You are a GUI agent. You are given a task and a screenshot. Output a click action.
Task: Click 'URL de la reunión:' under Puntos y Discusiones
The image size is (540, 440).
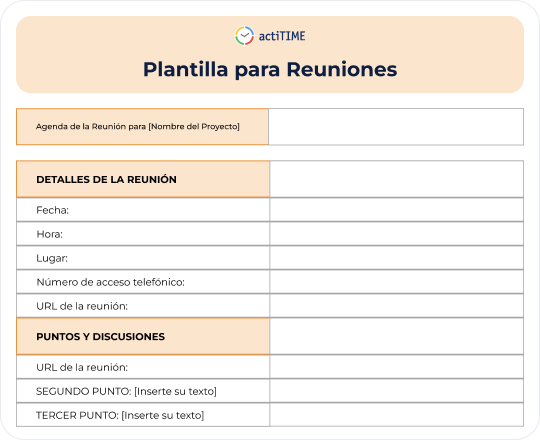(x=82, y=367)
